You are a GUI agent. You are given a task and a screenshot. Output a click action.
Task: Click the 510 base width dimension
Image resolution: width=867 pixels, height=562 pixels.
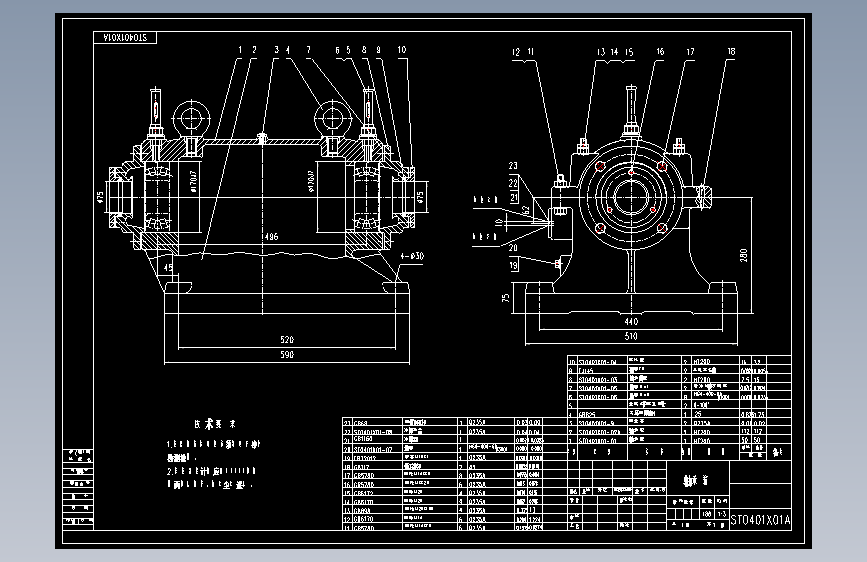click(631, 336)
